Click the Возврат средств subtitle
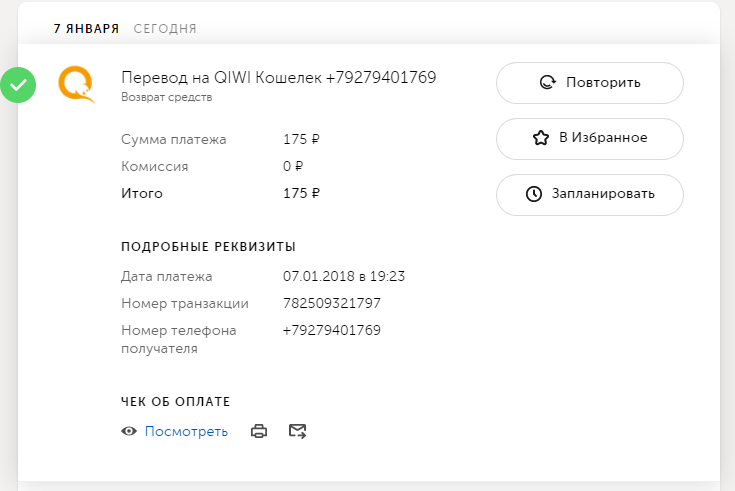 coord(166,98)
